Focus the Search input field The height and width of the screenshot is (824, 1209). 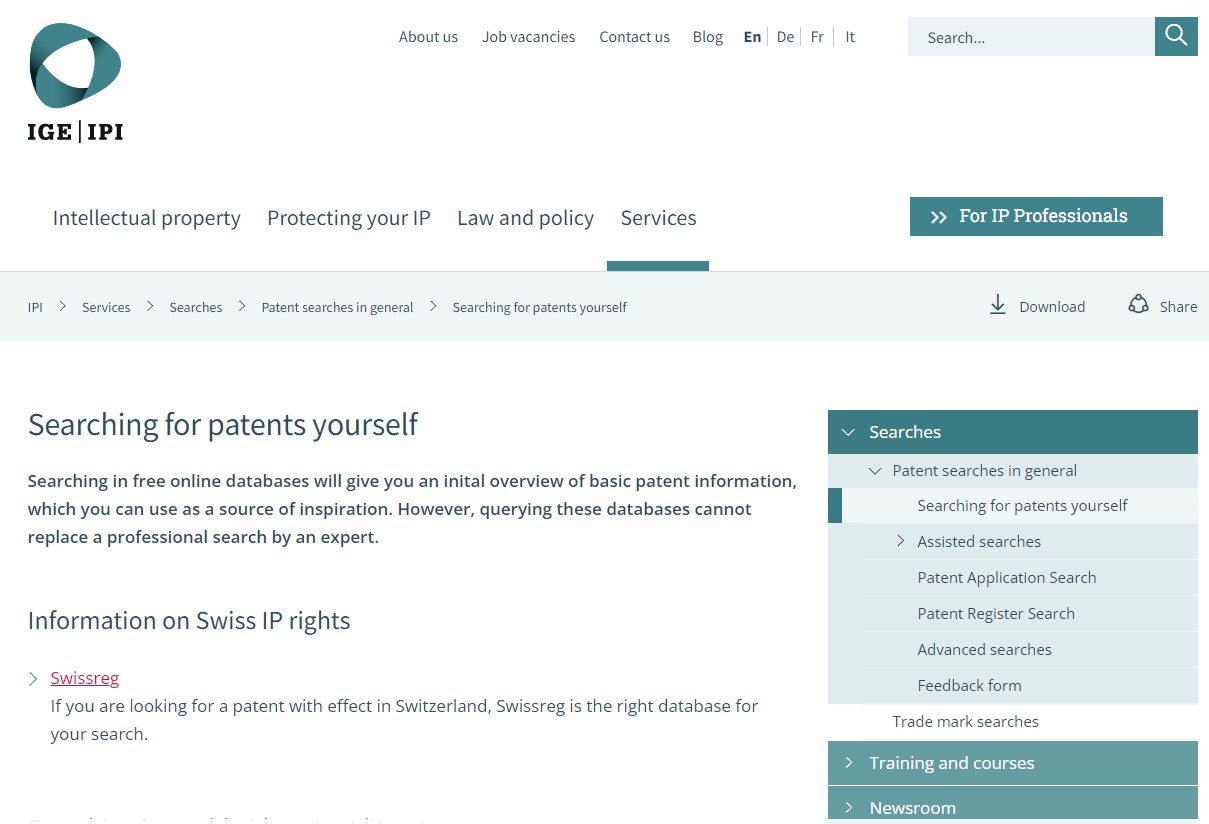pyautogui.click(x=1031, y=37)
